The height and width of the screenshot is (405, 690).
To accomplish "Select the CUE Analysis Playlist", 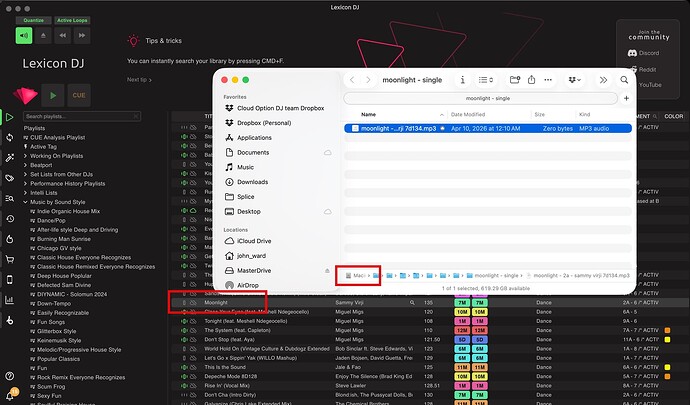I will 58,137.
